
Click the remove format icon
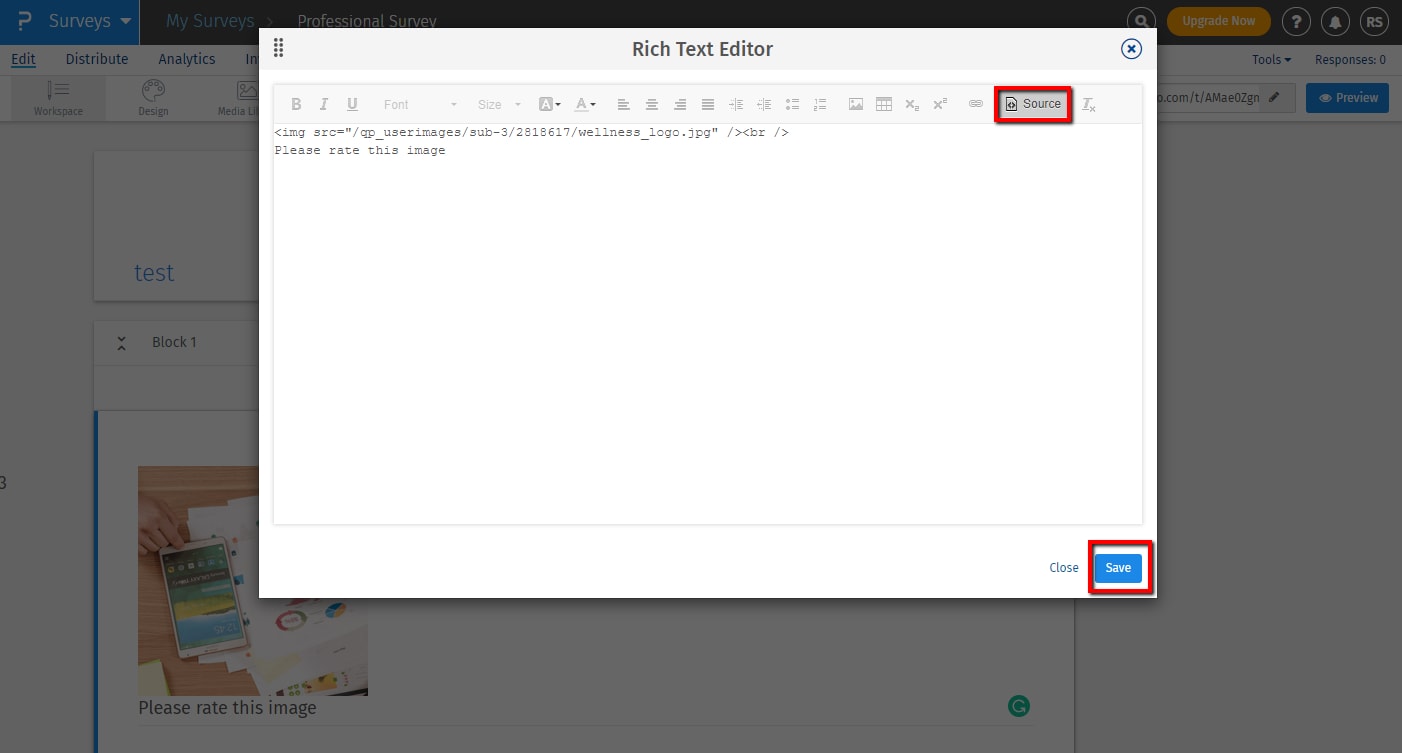coord(1089,104)
